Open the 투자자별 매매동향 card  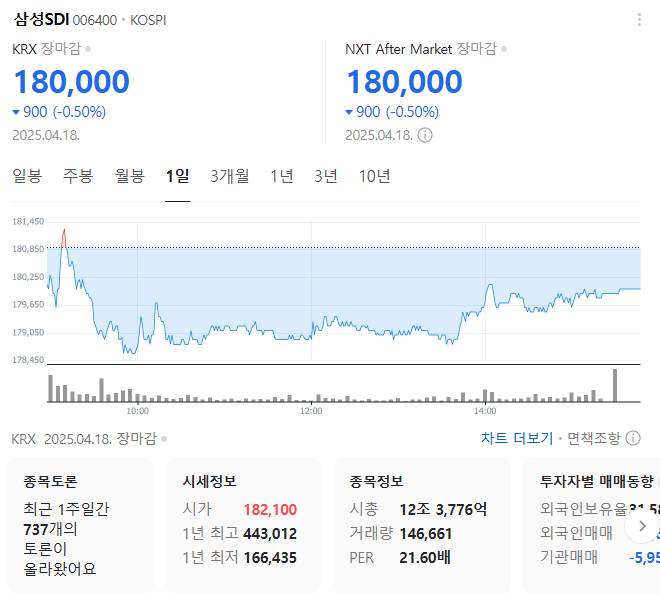591,525
